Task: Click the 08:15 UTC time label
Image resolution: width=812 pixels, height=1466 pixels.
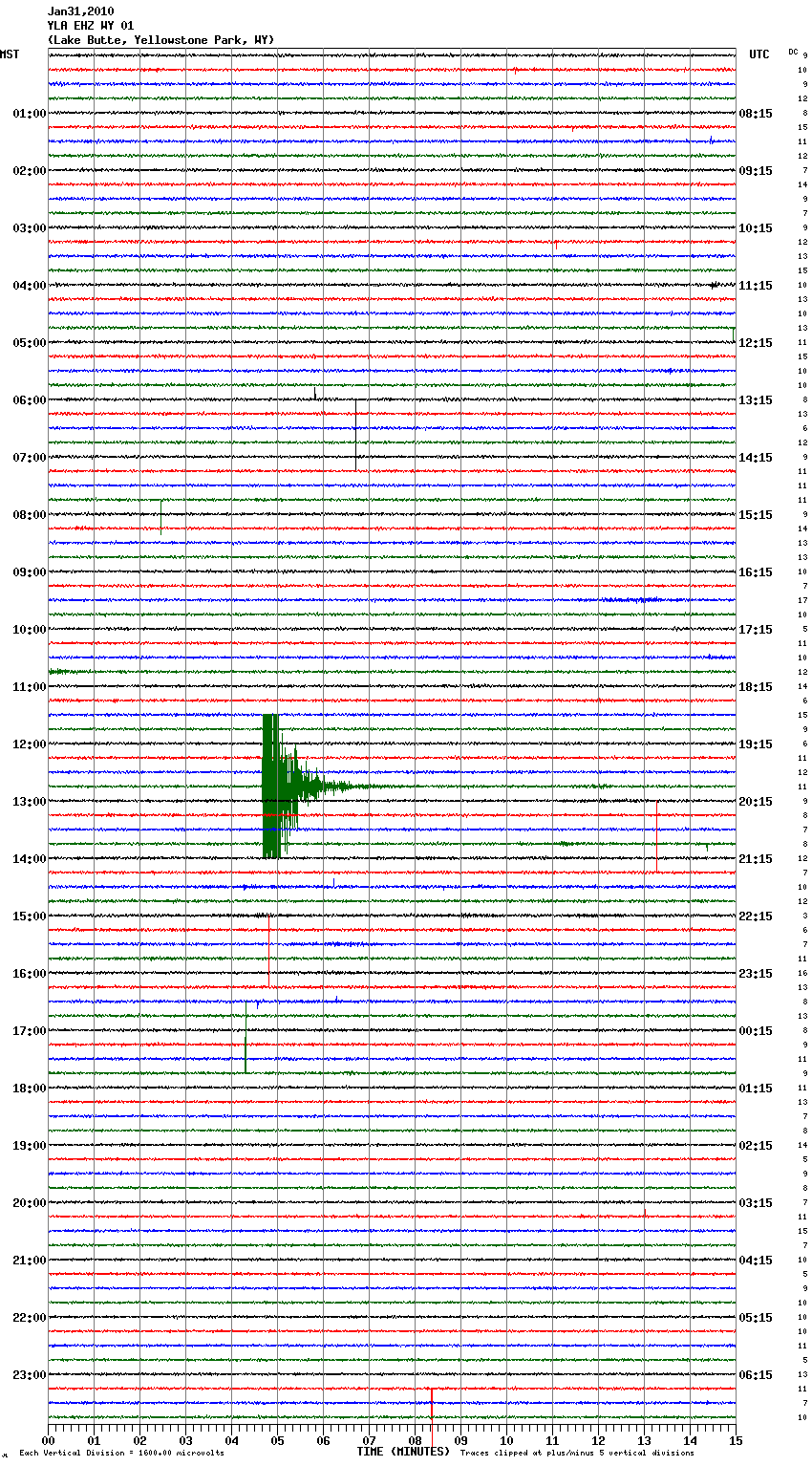Action: coord(756,114)
